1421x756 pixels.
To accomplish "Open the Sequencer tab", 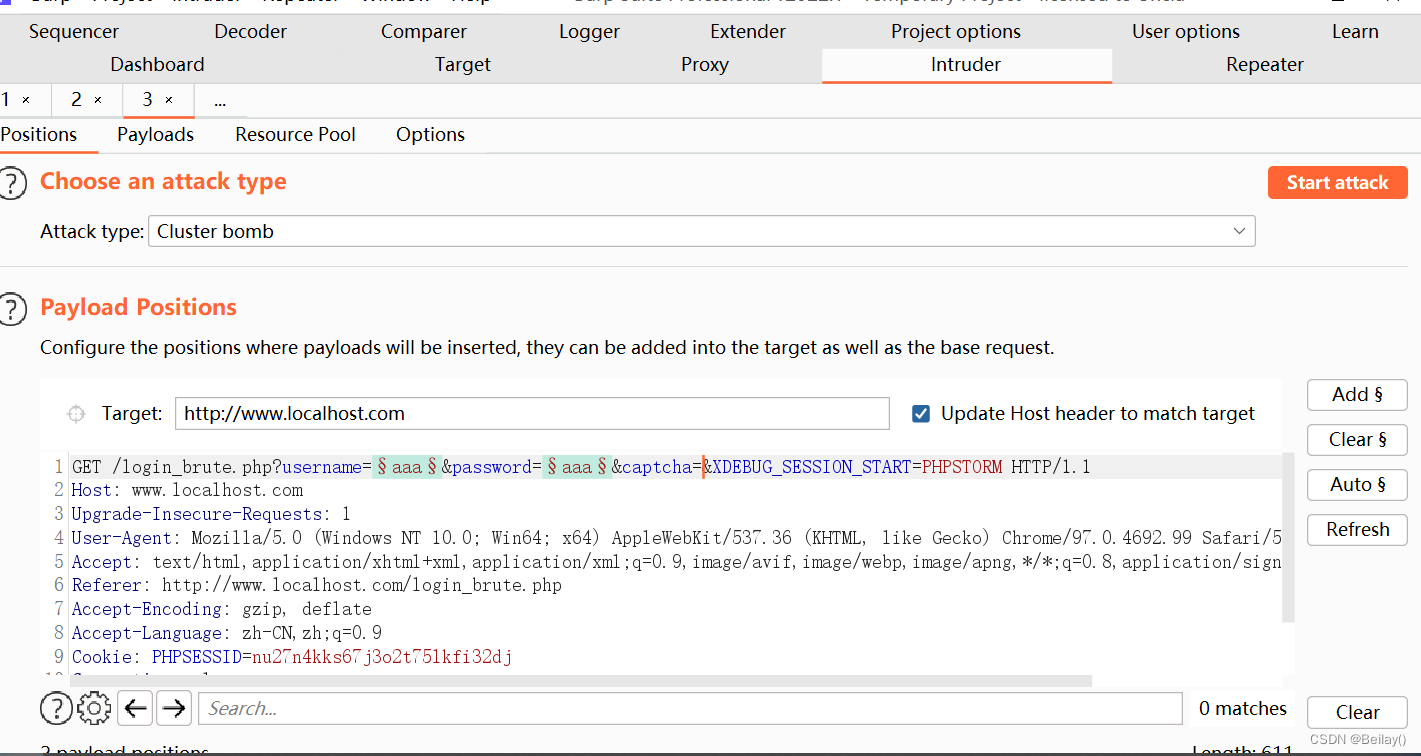I will click(x=74, y=31).
